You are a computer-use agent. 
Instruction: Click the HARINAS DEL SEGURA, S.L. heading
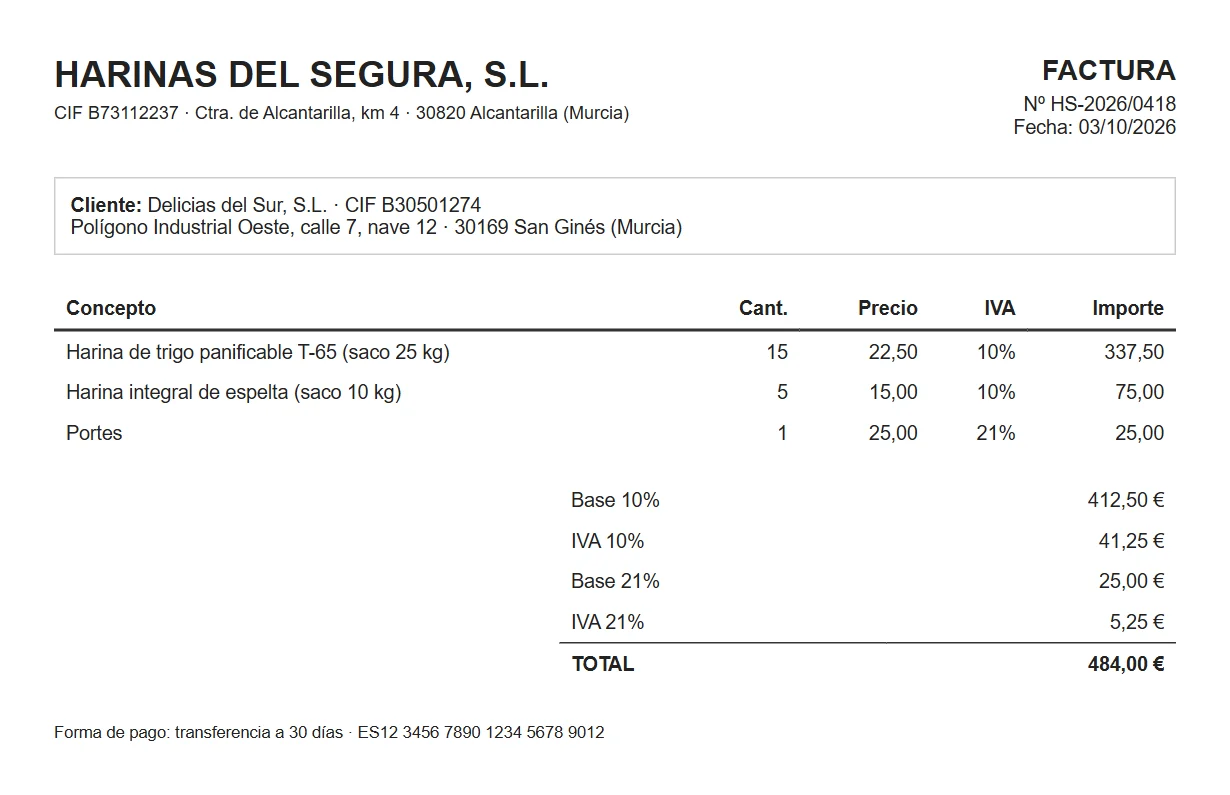[x=301, y=75]
